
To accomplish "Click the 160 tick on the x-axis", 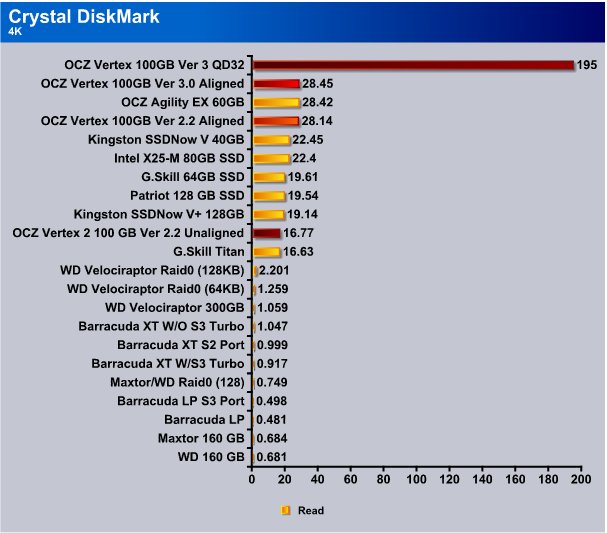I will (x=515, y=479).
